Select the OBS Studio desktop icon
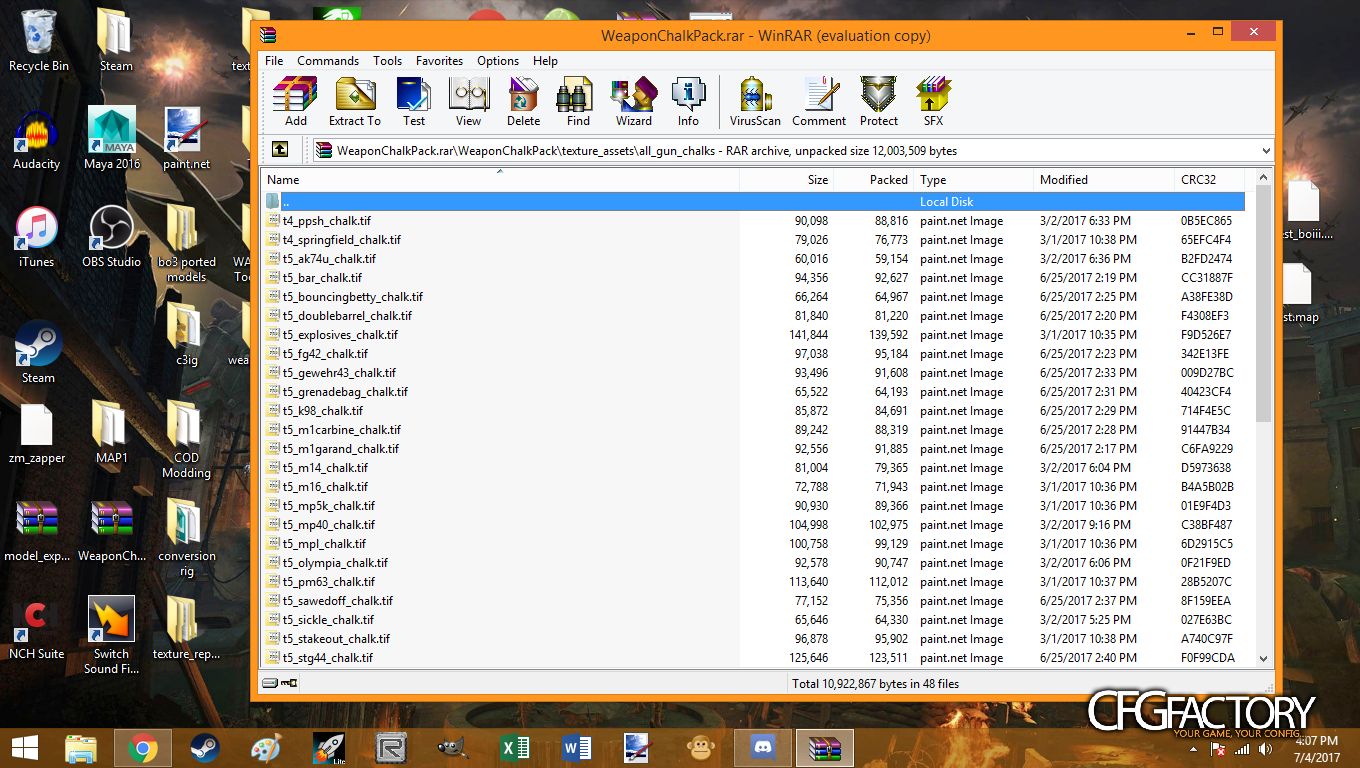 [x=112, y=237]
